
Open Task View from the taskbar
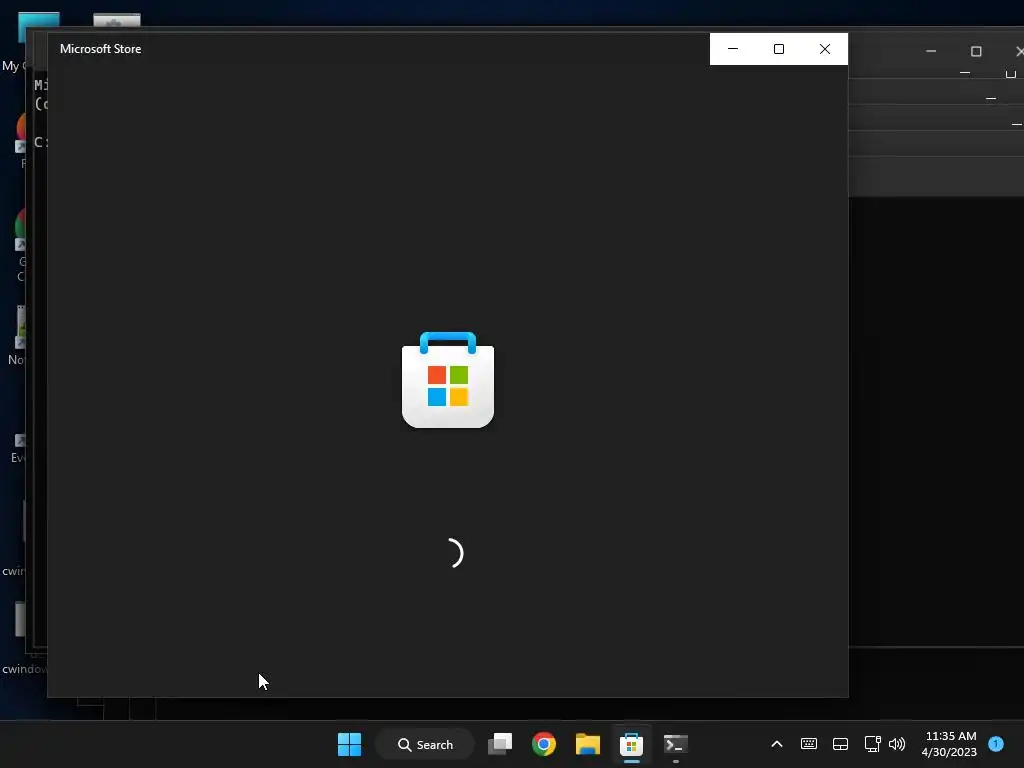[500, 744]
